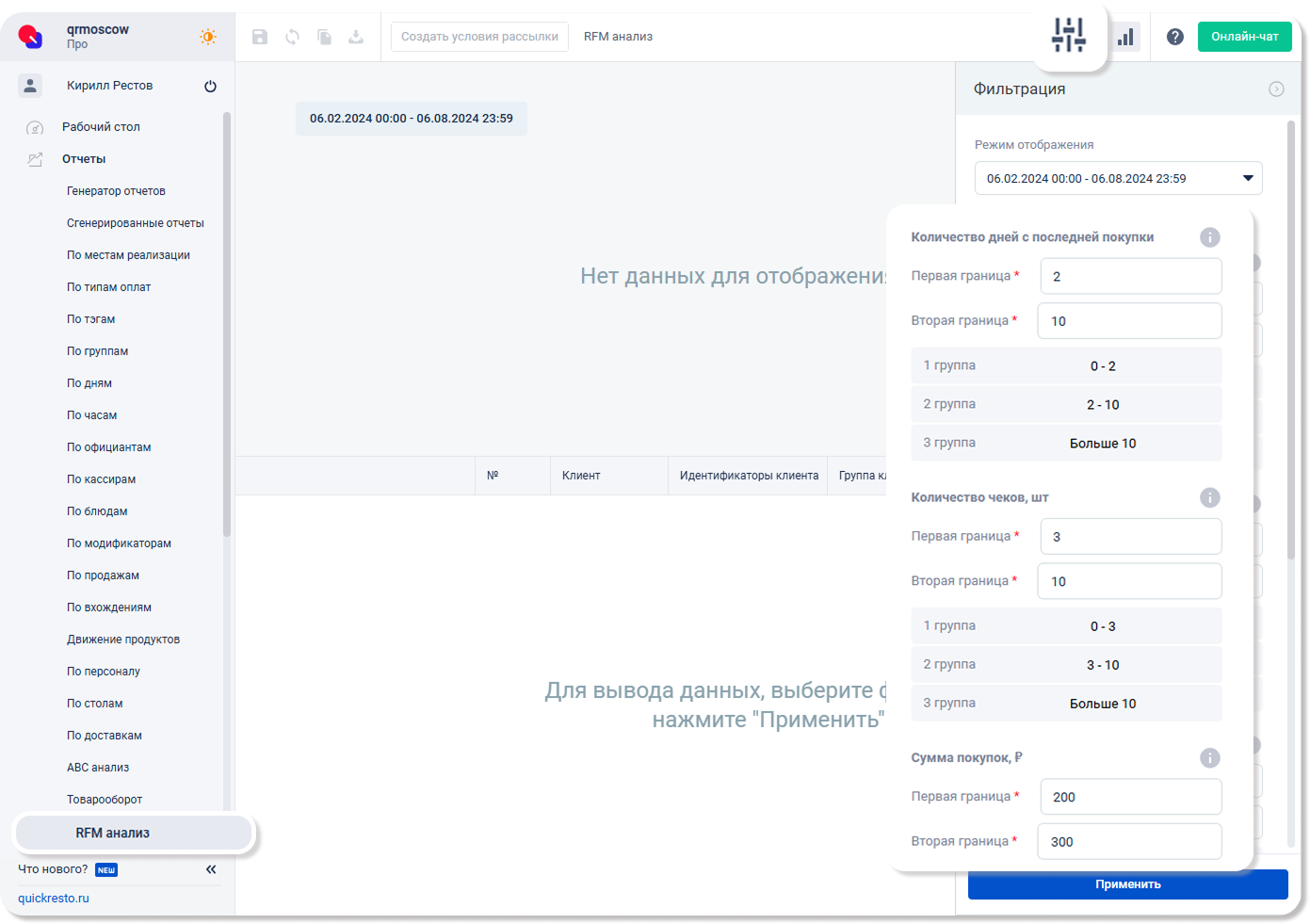Click the Применить button
This screenshot has width=1310, height=924.
coord(1127,884)
